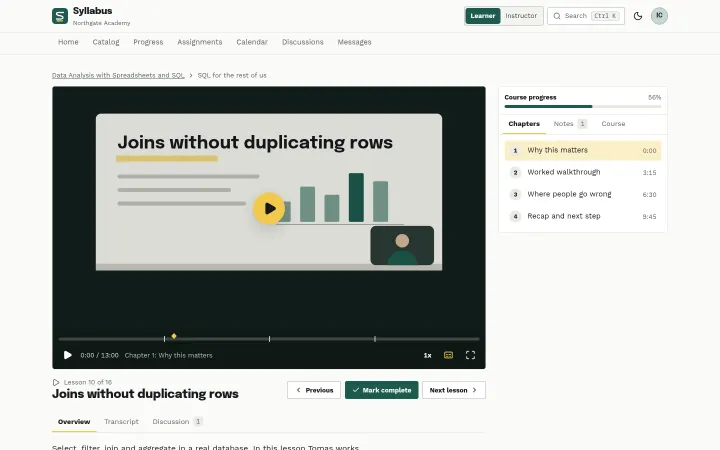Click the 9:45 timestamp
The height and width of the screenshot is (450, 720).
(649, 217)
